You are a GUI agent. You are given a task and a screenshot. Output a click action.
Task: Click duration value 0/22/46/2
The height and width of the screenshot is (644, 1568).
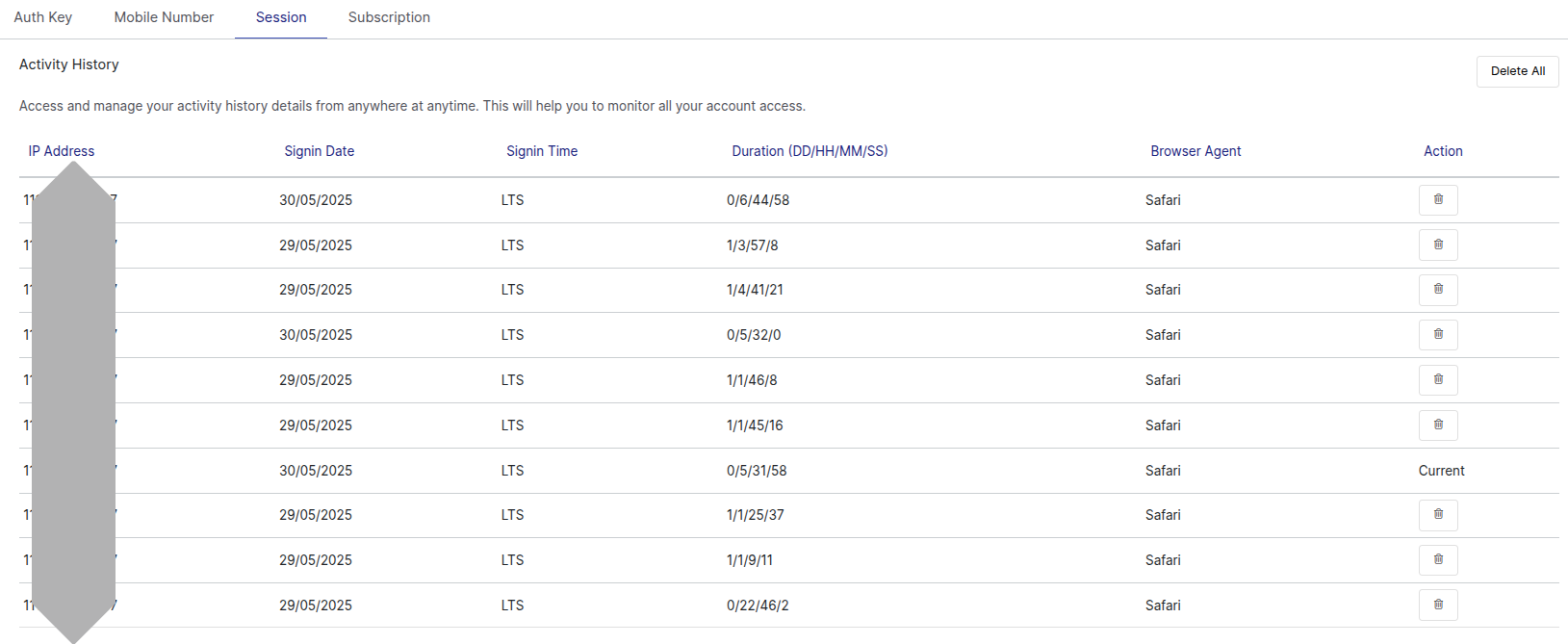click(x=758, y=605)
